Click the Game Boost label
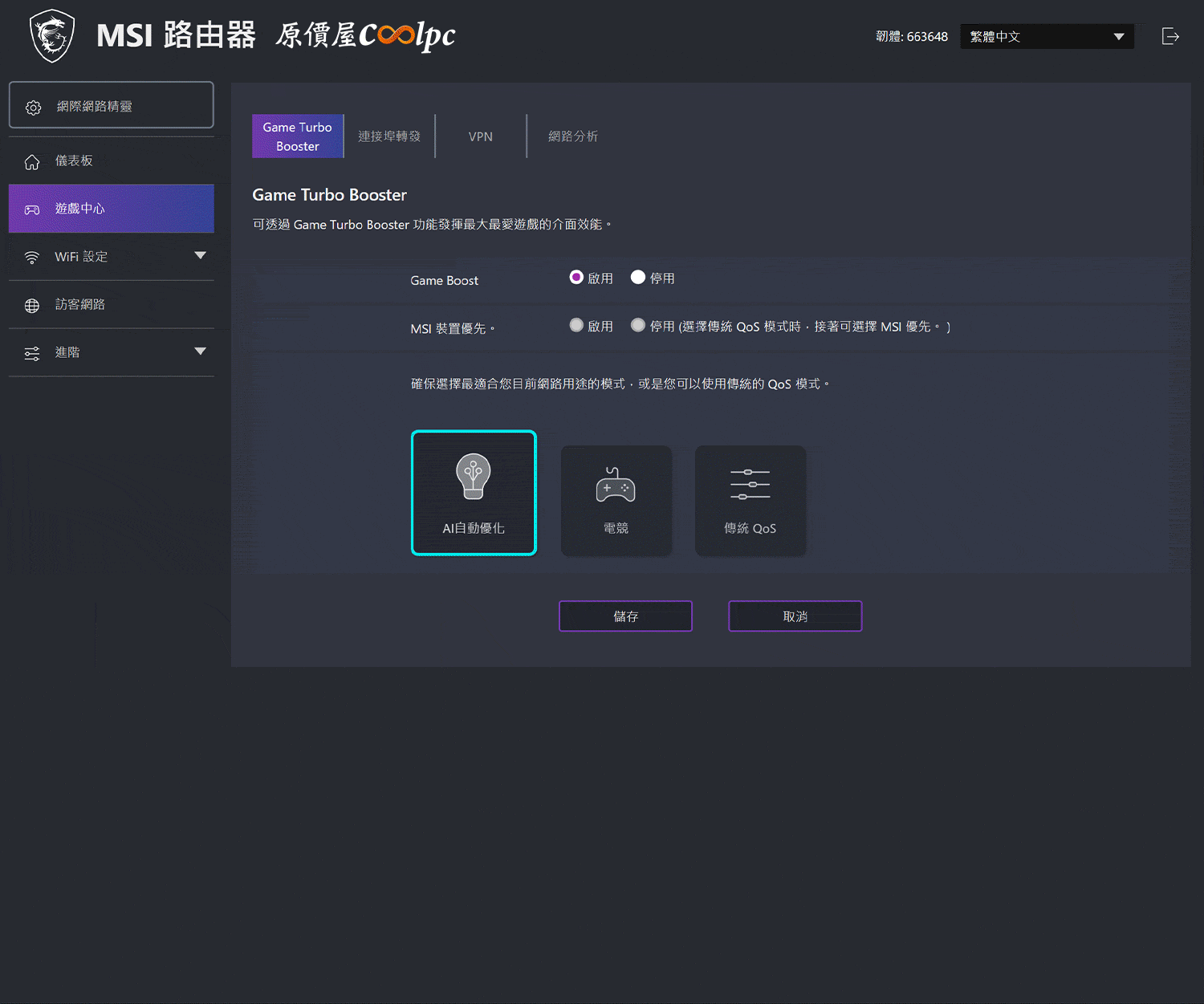 click(x=444, y=280)
